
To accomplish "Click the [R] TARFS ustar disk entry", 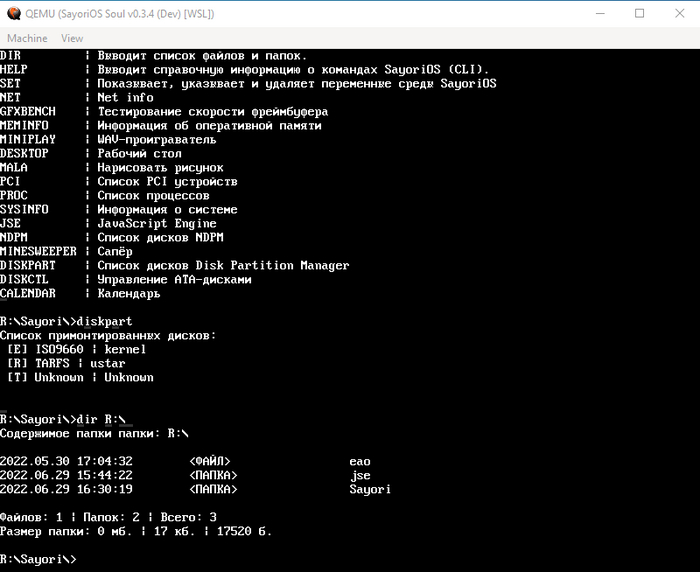I will click(x=66, y=363).
